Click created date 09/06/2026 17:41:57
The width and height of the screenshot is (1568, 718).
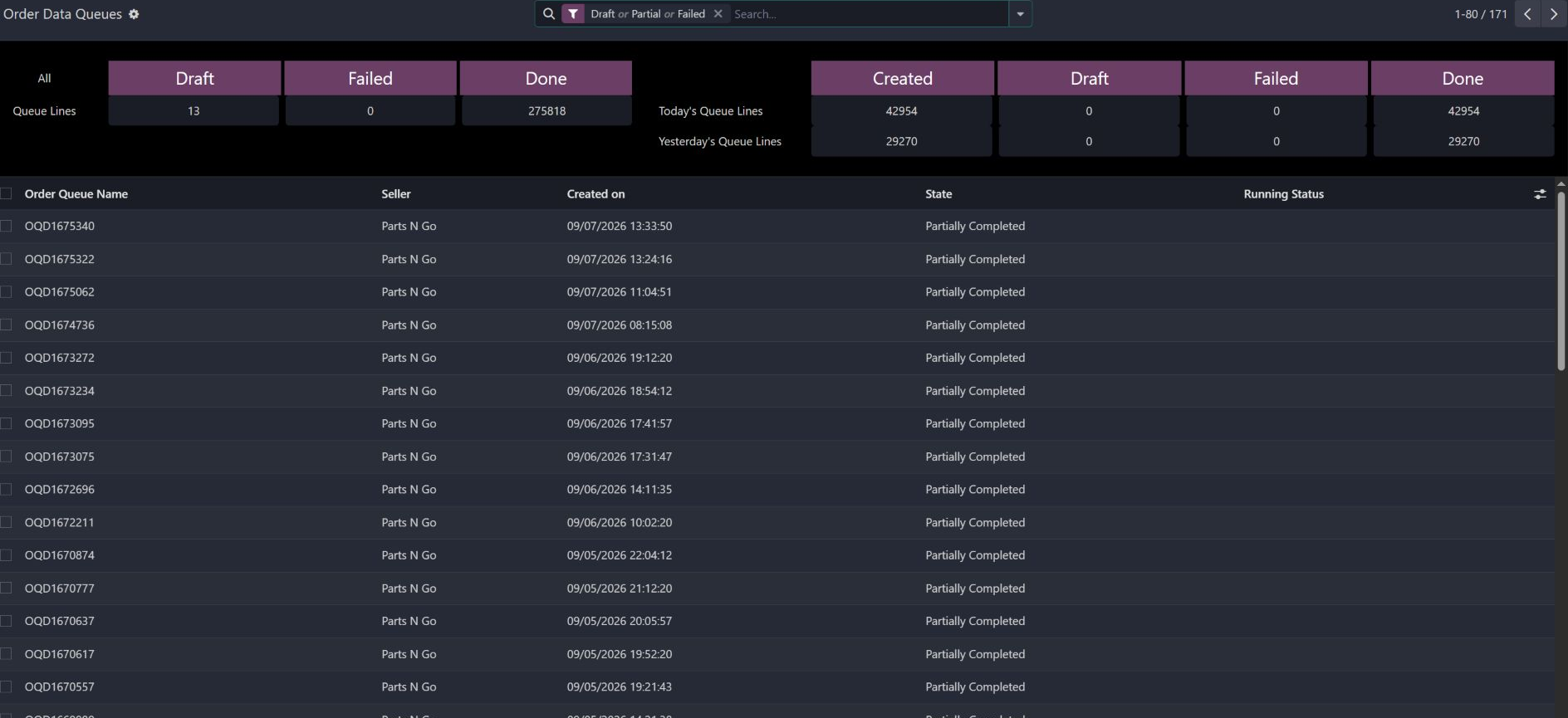(x=620, y=423)
